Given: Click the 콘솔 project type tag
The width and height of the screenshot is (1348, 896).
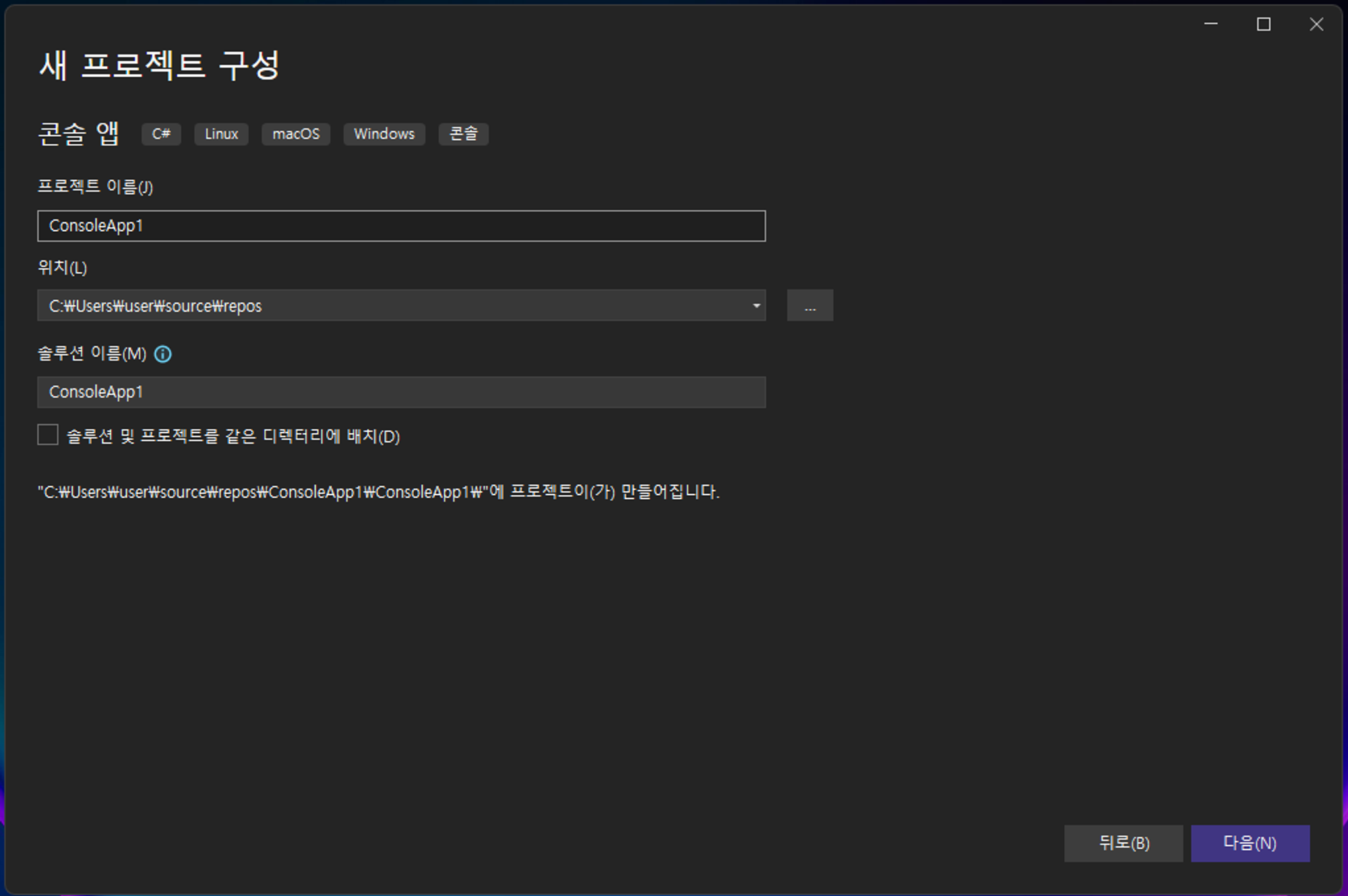Looking at the screenshot, I should (x=464, y=134).
